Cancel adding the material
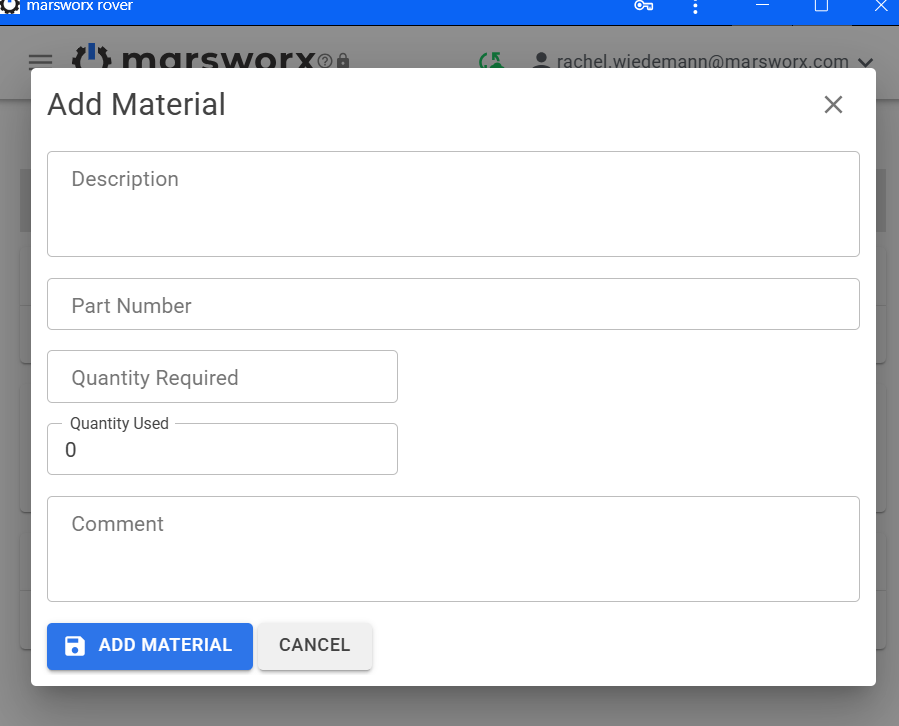 point(315,646)
